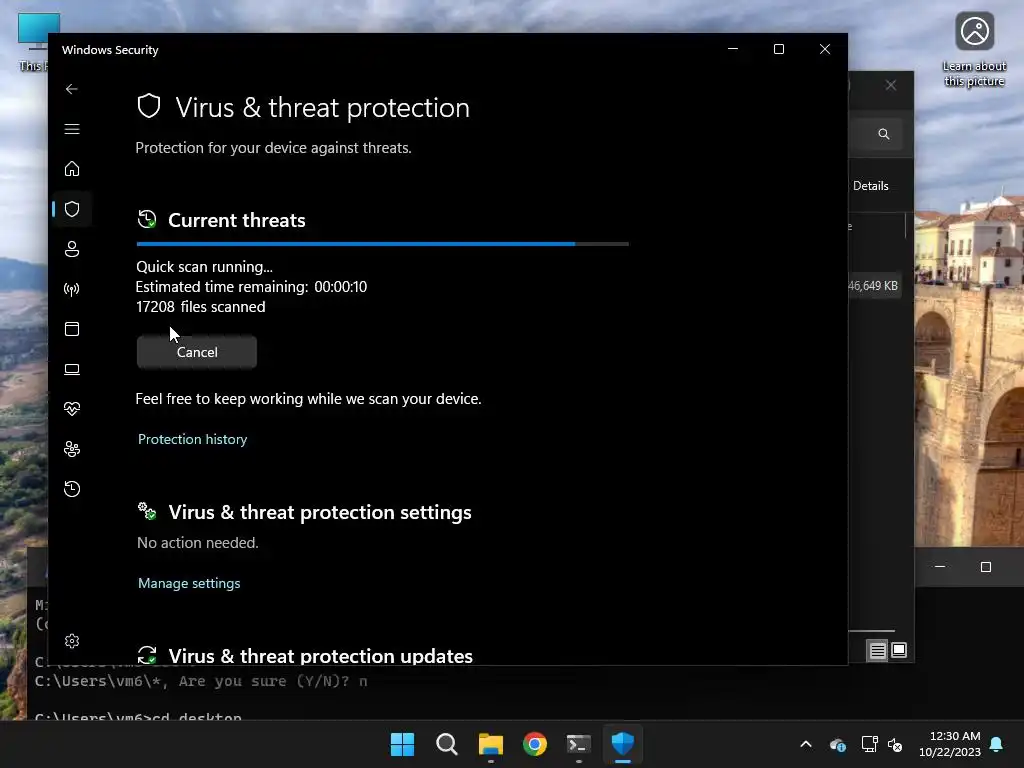This screenshot has height=768, width=1024.
Task: Show hidden system tray icons
Action: point(806,744)
